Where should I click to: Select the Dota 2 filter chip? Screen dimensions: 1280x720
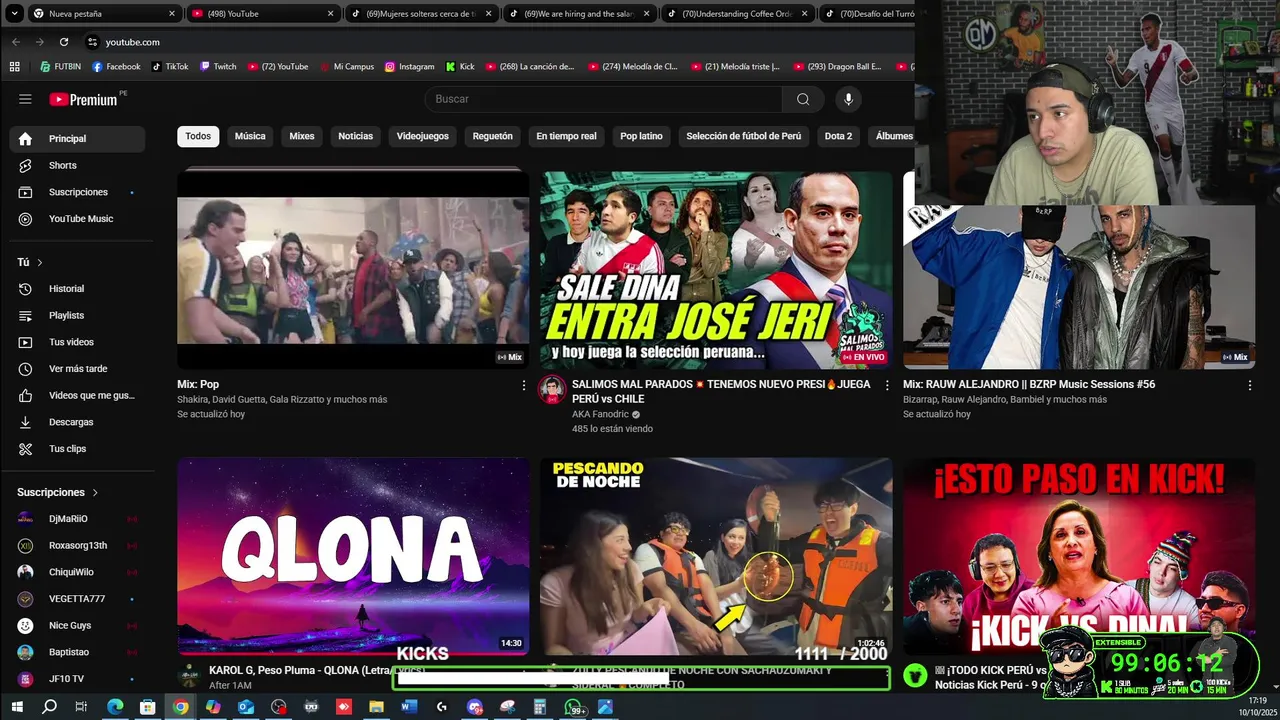point(838,136)
